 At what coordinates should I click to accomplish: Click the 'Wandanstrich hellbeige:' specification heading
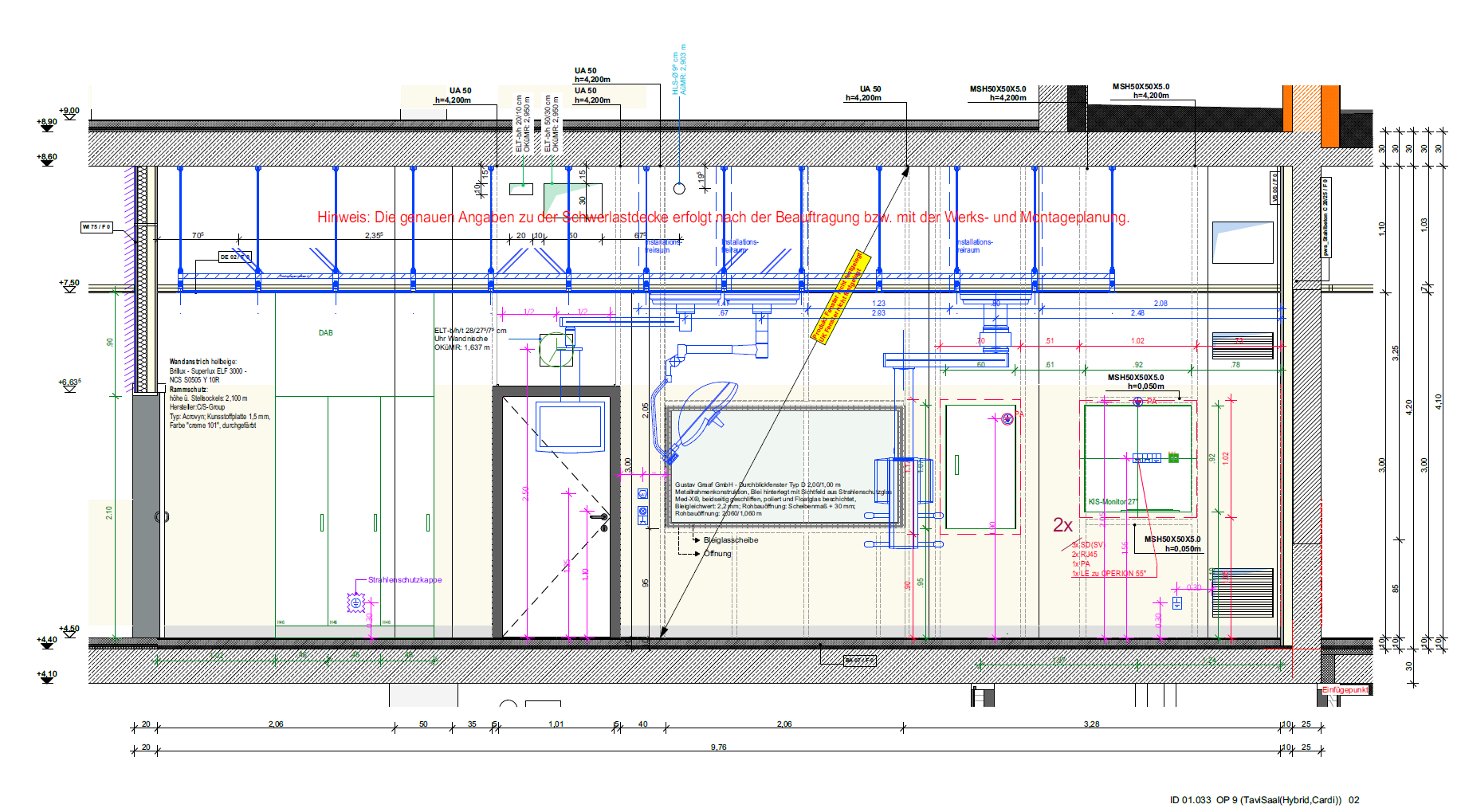point(202,362)
